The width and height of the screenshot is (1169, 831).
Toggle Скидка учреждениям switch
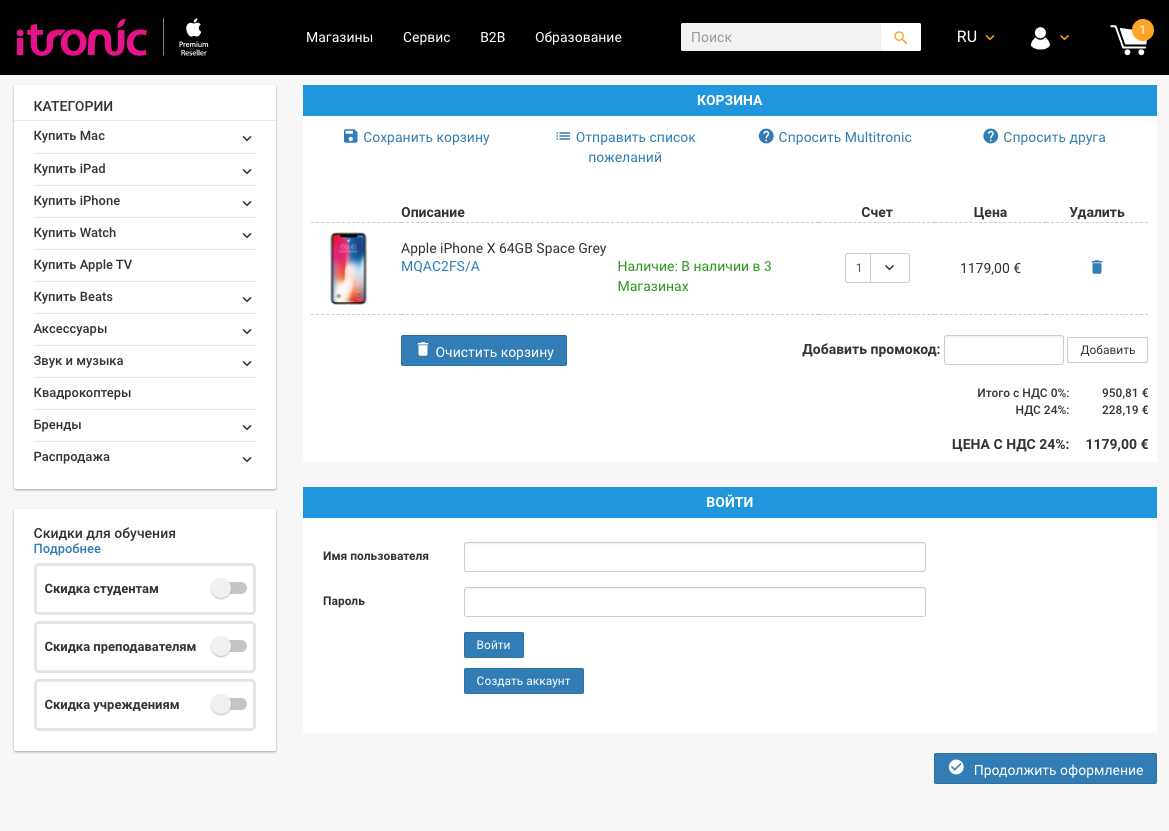tap(229, 704)
